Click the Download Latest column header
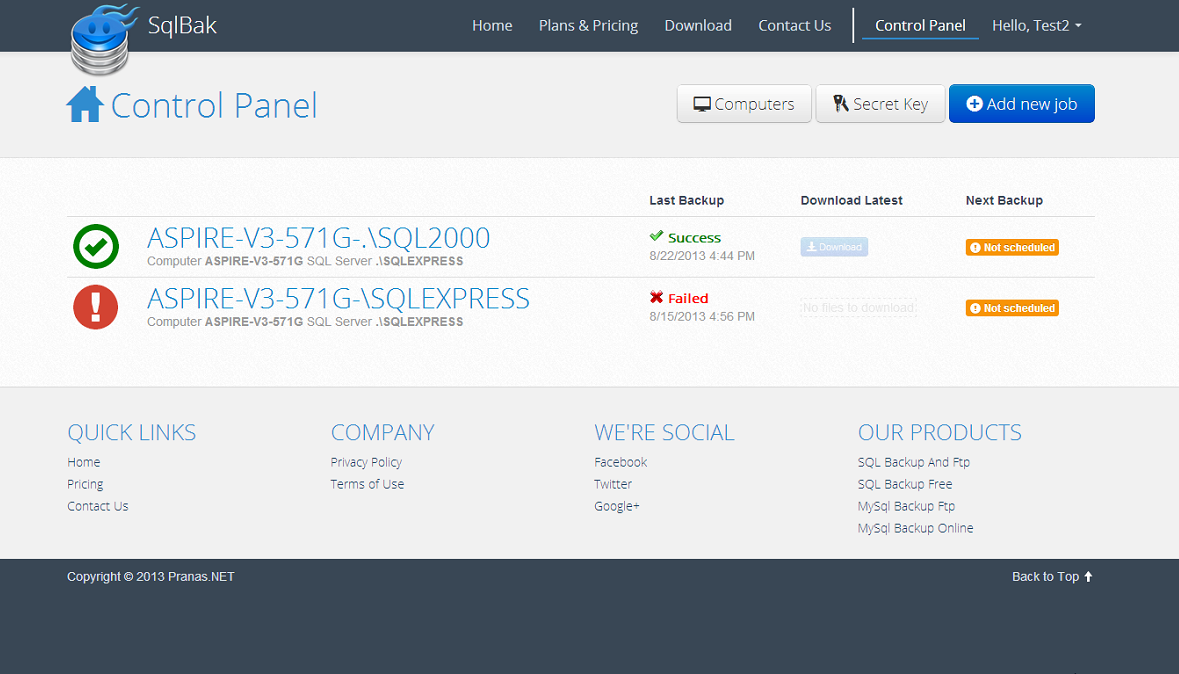The image size is (1179, 674). click(x=851, y=200)
